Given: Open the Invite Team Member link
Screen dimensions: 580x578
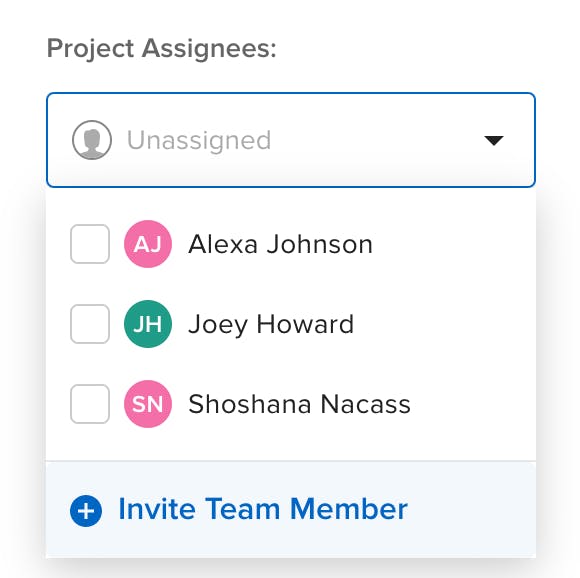Looking at the screenshot, I should pyautogui.click(x=263, y=509).
